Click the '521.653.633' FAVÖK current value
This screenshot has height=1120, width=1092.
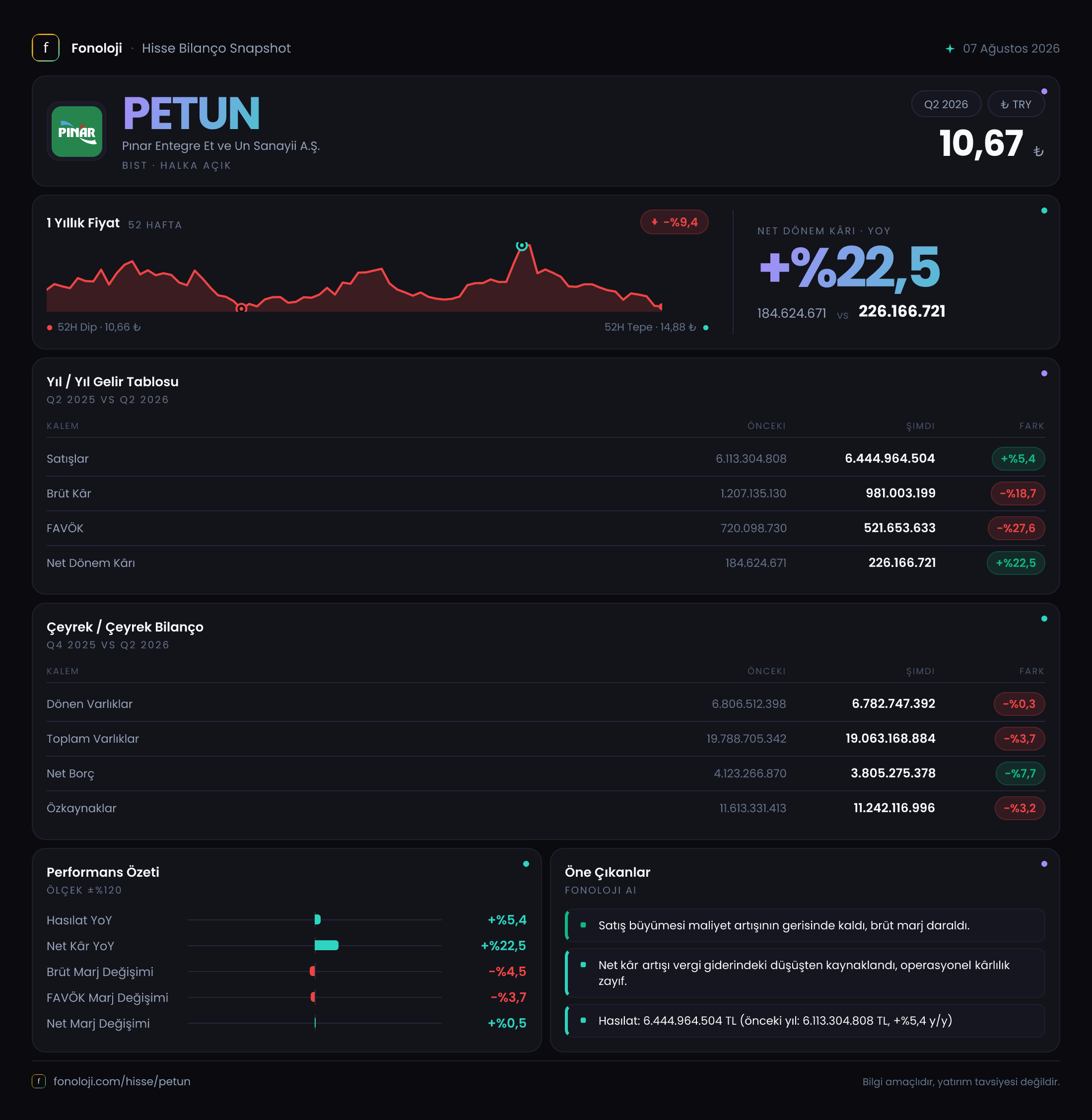point(899,528)
